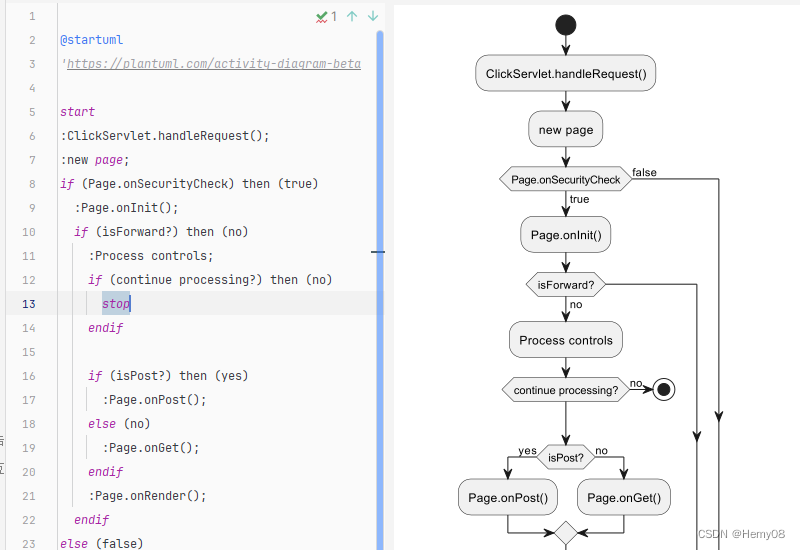
Task: Click the 'endif' on line 14
Action: pyautogui.click(x=105, y=328)
